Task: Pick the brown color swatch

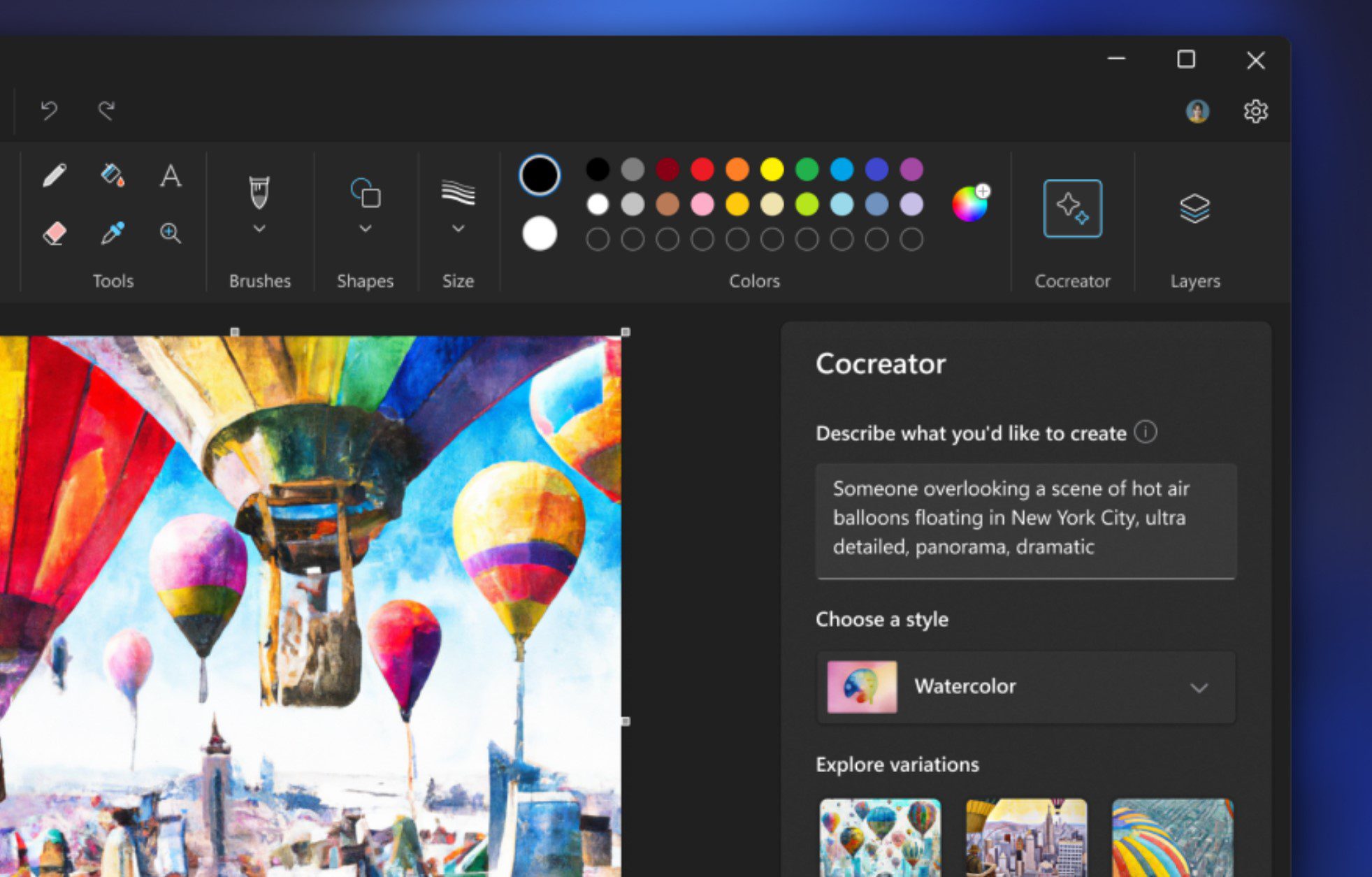Action: pos(667,204)
